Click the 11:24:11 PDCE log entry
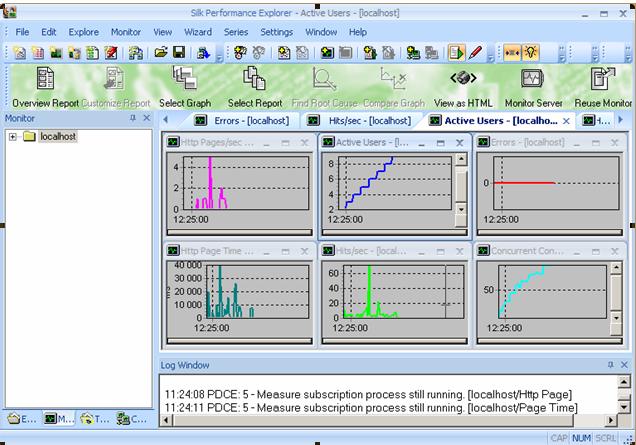This screenshot has width=636, height=445. (371, 408)
